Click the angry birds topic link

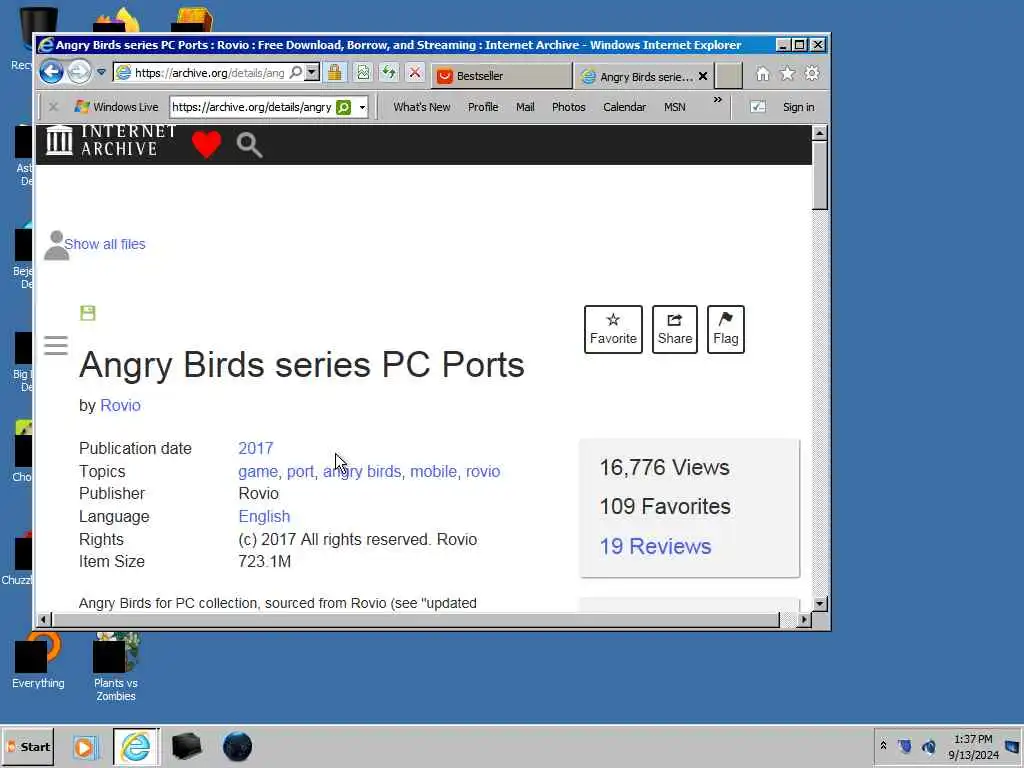(x=362, y=472)
